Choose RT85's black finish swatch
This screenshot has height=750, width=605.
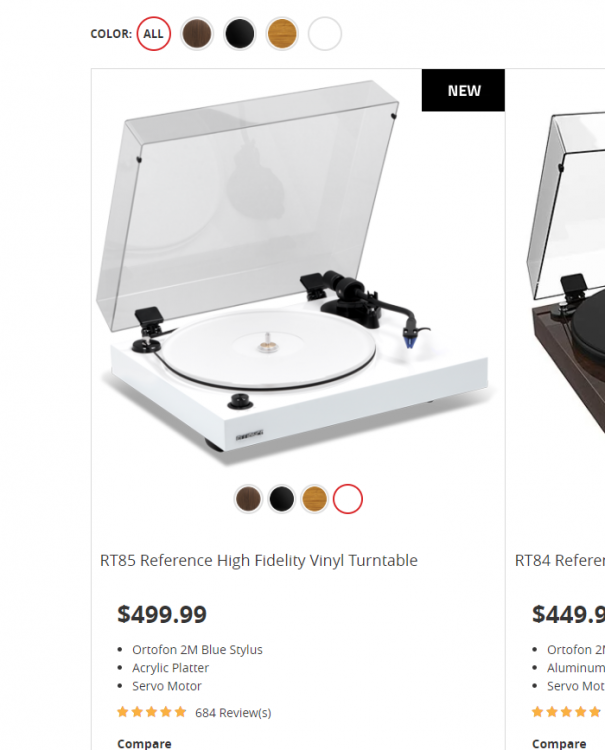[x=282, y=498]
